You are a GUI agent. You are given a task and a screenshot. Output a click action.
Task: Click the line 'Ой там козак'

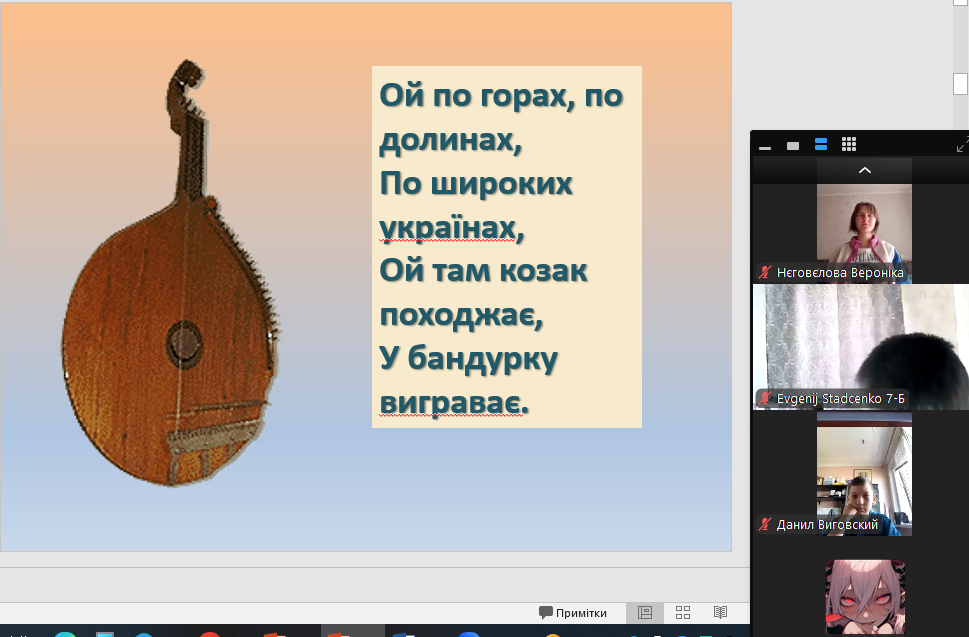(483, 272)
